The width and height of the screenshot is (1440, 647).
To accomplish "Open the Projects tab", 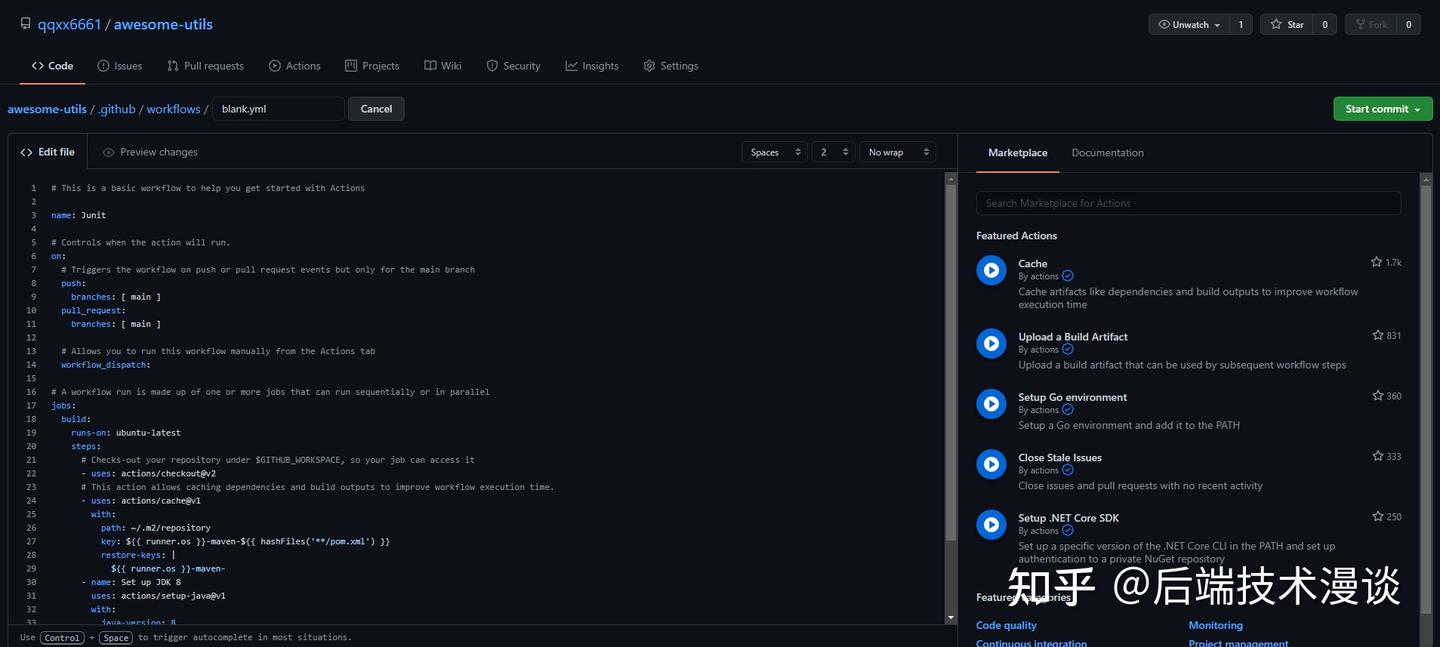I will [372, 66].
